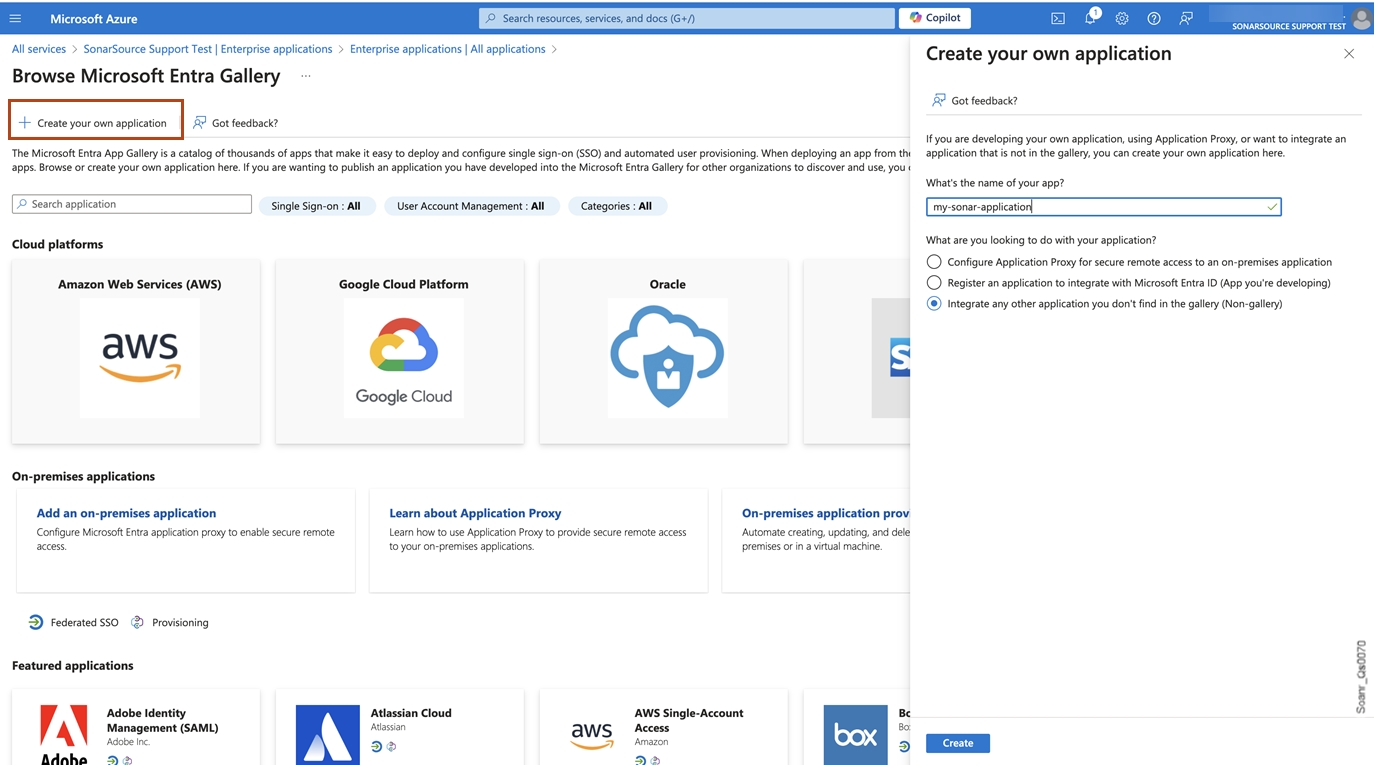Open the User Account Management filter

(x=471, y=204)
